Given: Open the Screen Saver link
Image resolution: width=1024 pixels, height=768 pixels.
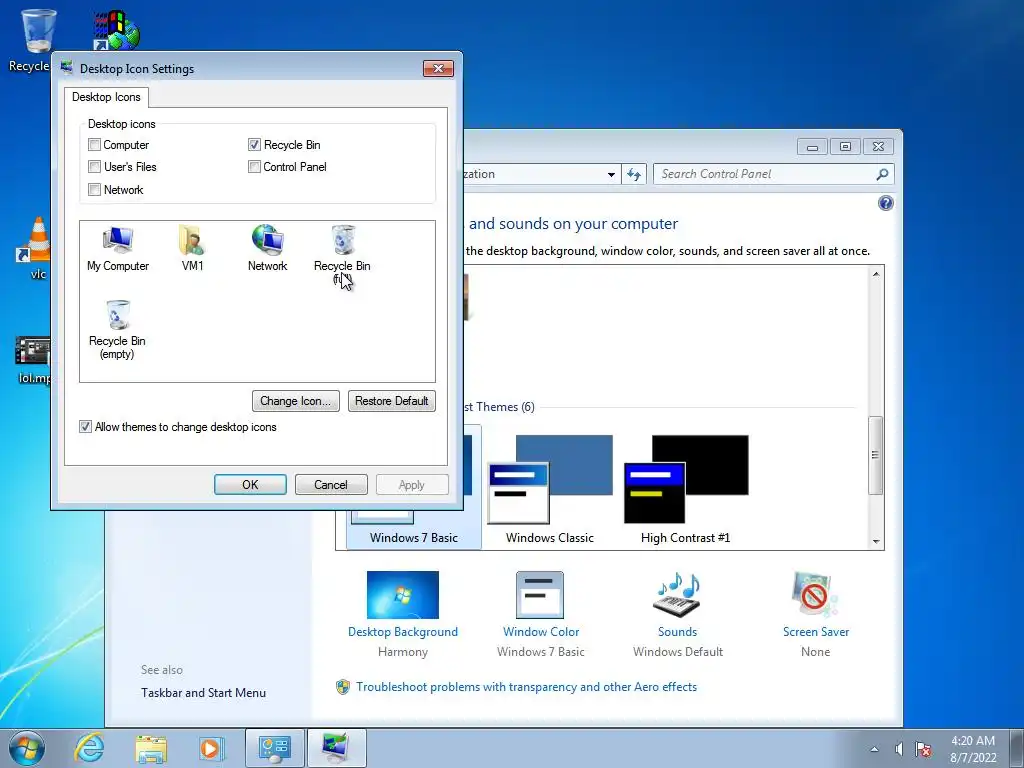Looking at the screenshot, I should pos(816,632).
